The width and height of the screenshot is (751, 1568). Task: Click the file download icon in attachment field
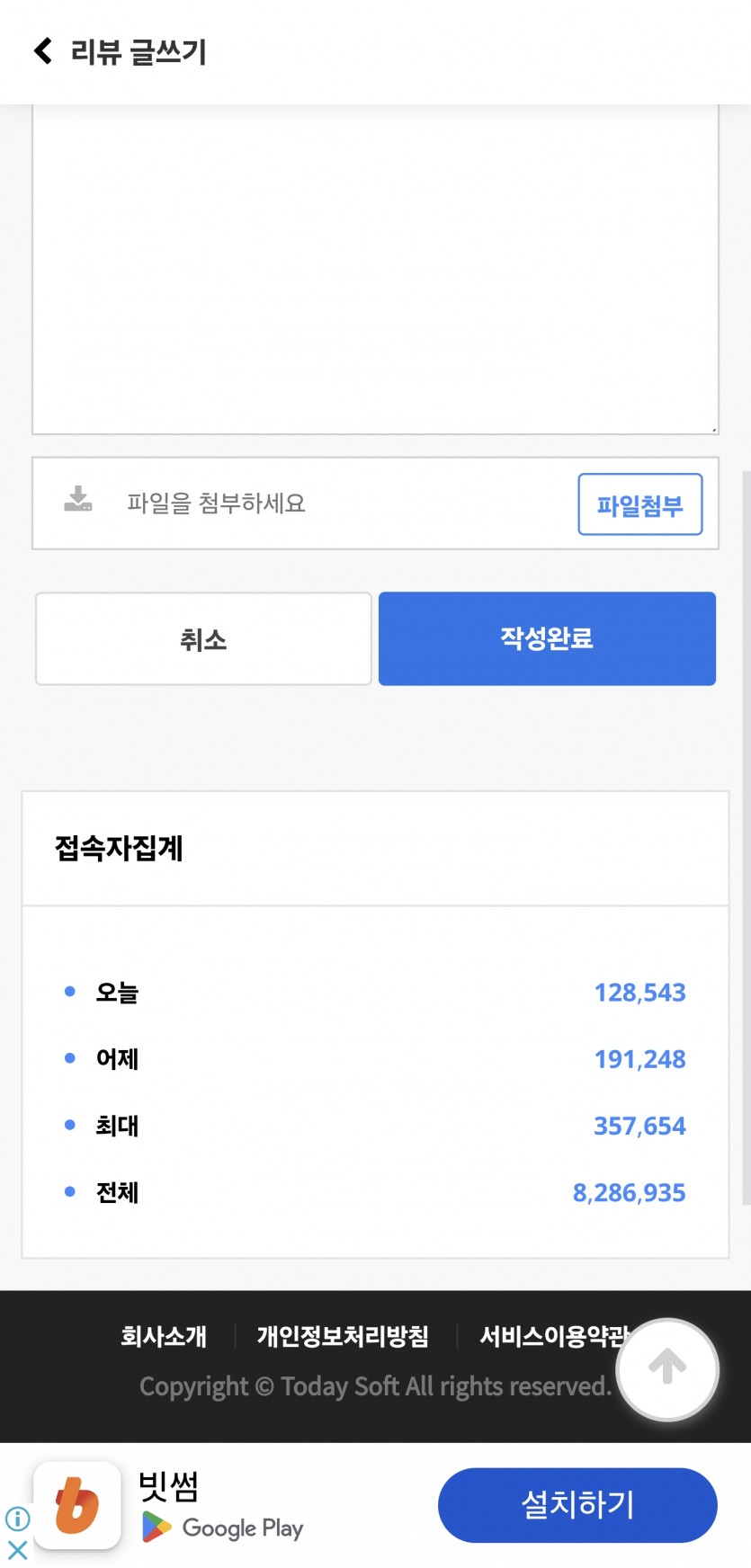click(x=78, y=499)
